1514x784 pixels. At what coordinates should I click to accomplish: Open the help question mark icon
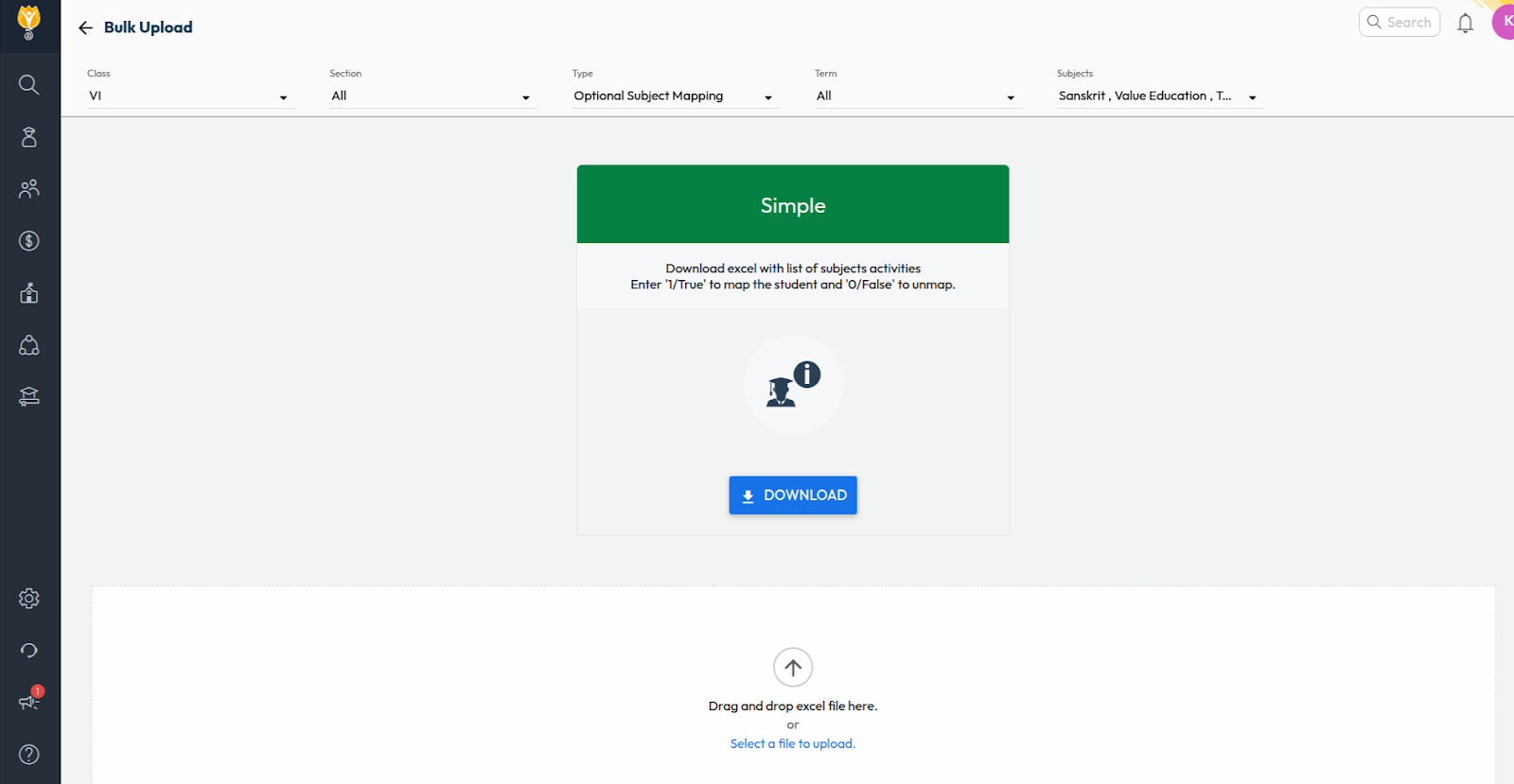point(29,754)
